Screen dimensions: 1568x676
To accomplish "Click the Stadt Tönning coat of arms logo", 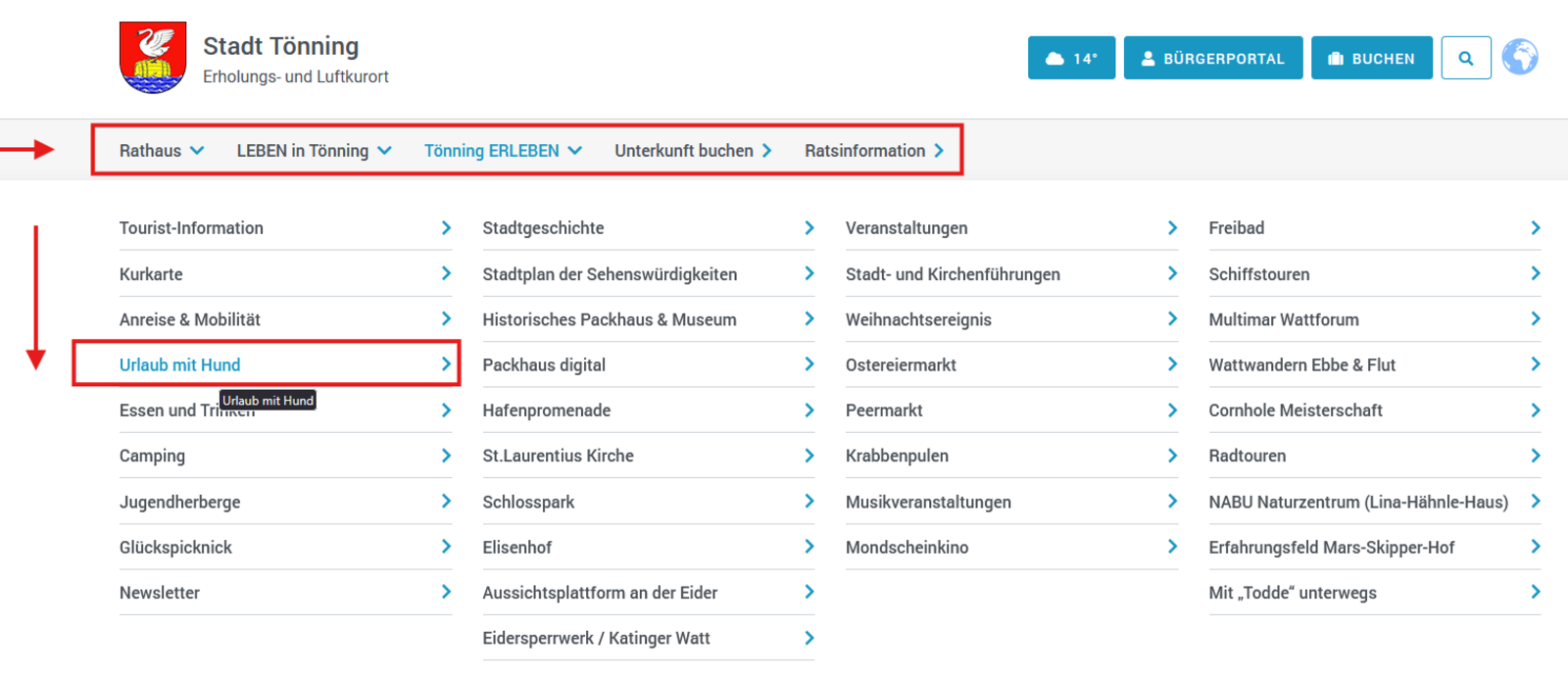I will [153, 58].
